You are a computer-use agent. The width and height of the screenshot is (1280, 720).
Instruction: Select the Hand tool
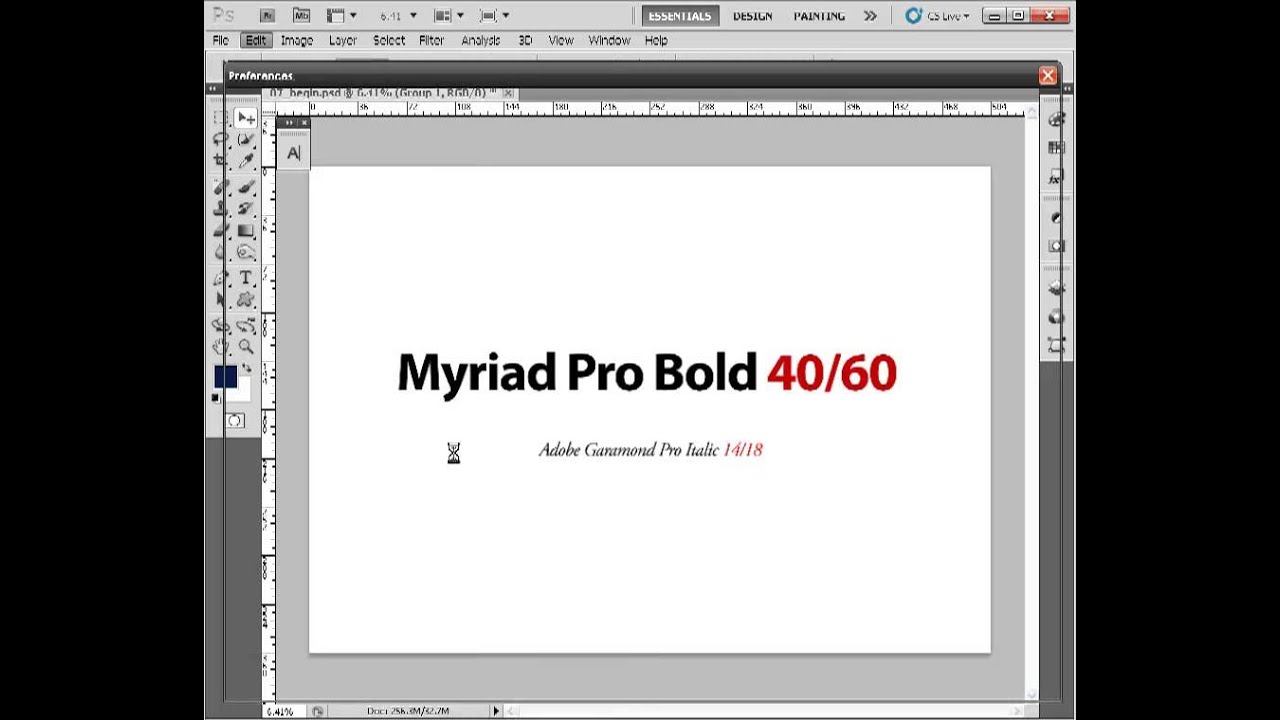tap(220, 346)
